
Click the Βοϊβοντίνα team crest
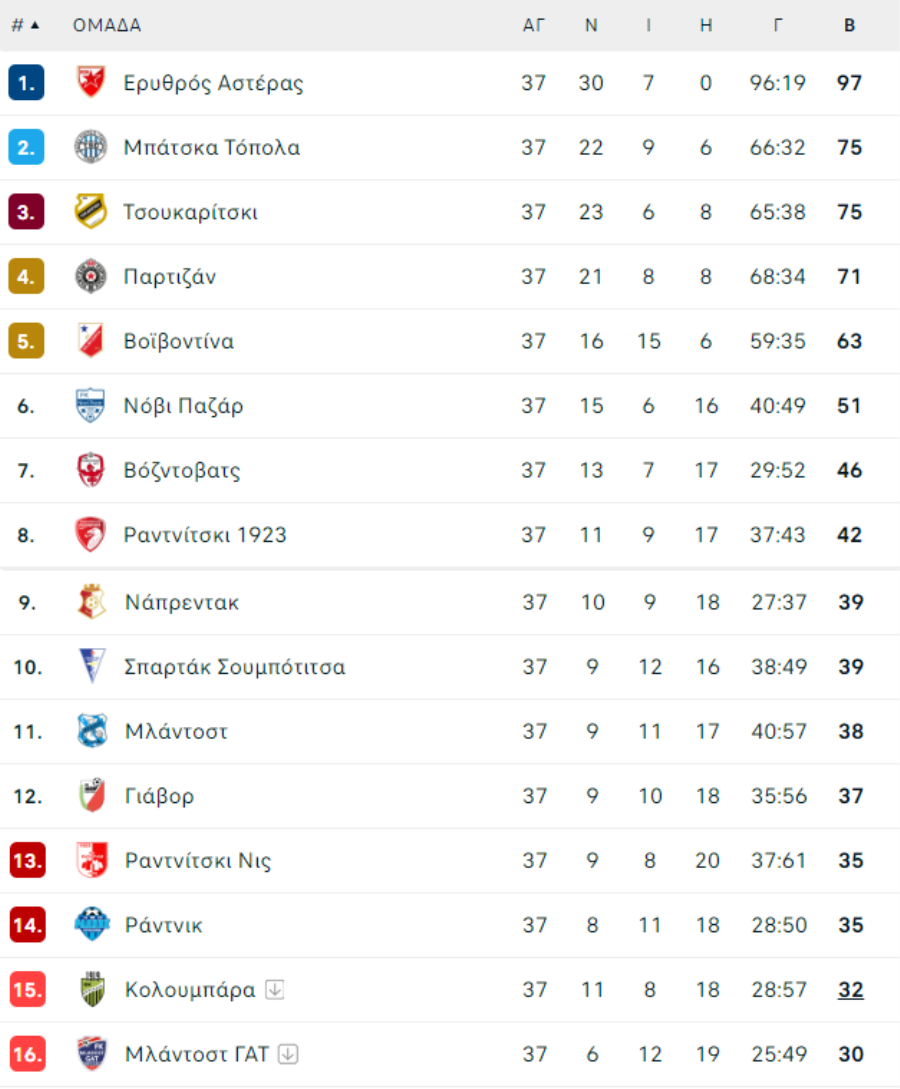coord(91,340)
